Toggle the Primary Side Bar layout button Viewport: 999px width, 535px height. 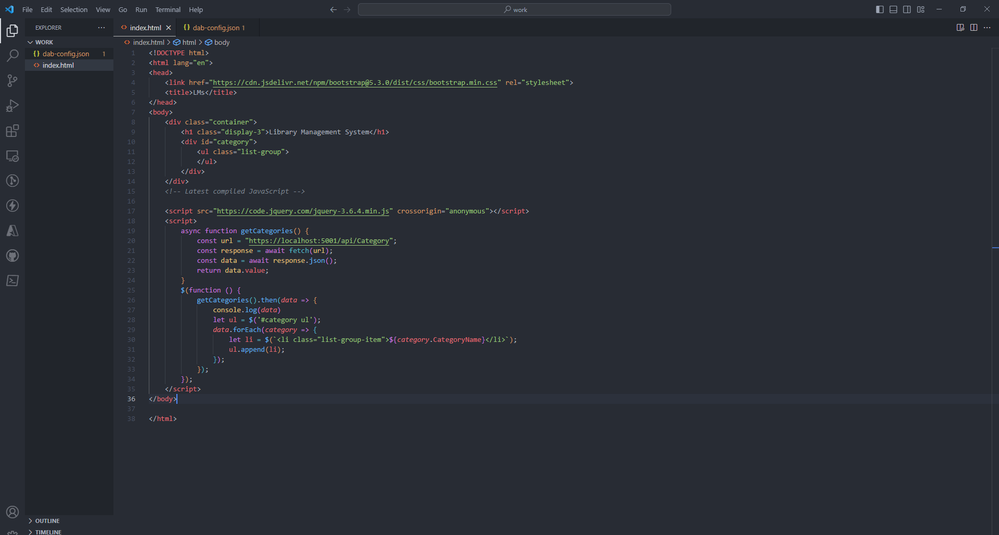coord(880,10)
